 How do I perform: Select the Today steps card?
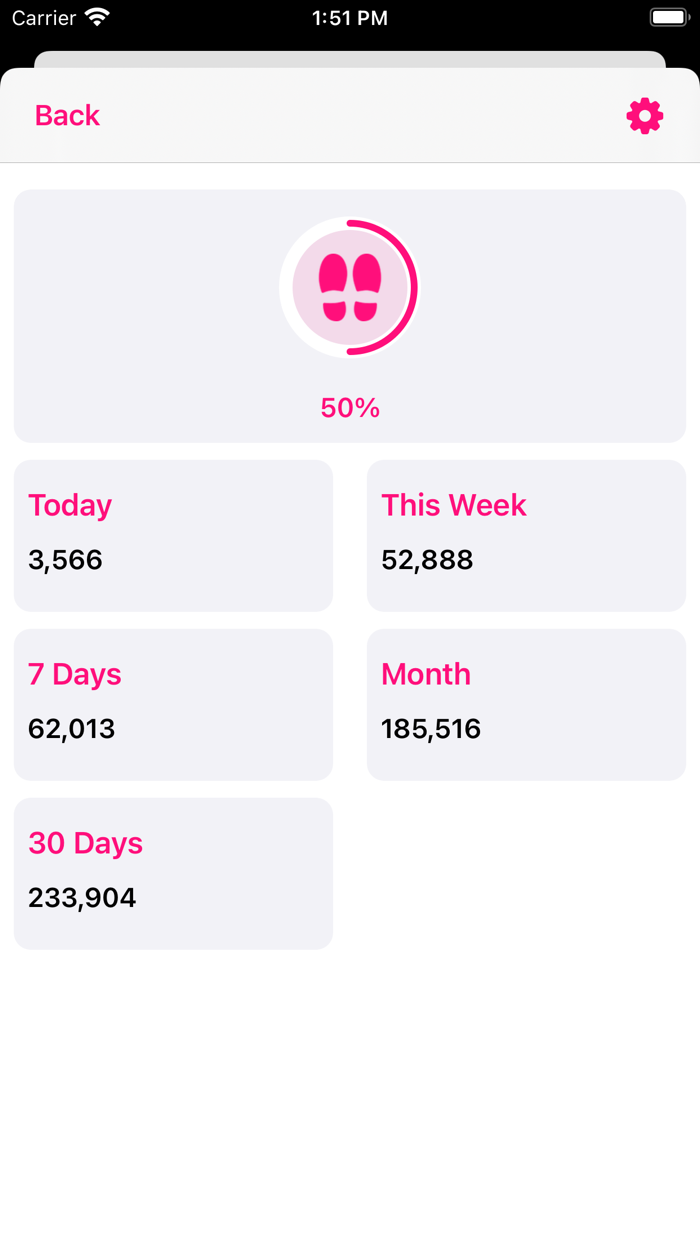(x=173, y=535)
